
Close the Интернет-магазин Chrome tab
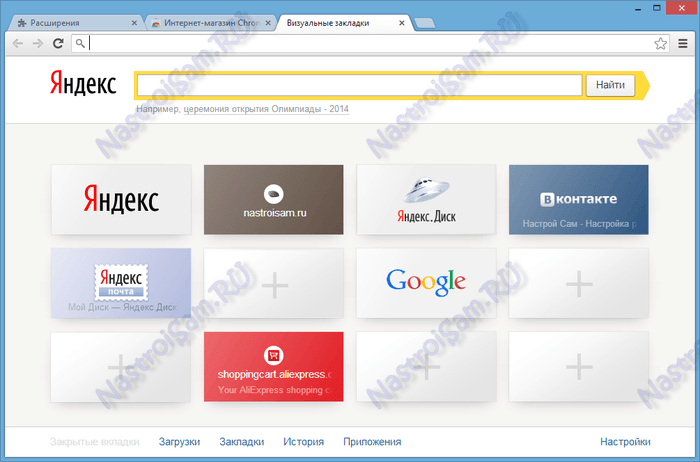coord(268,23)
